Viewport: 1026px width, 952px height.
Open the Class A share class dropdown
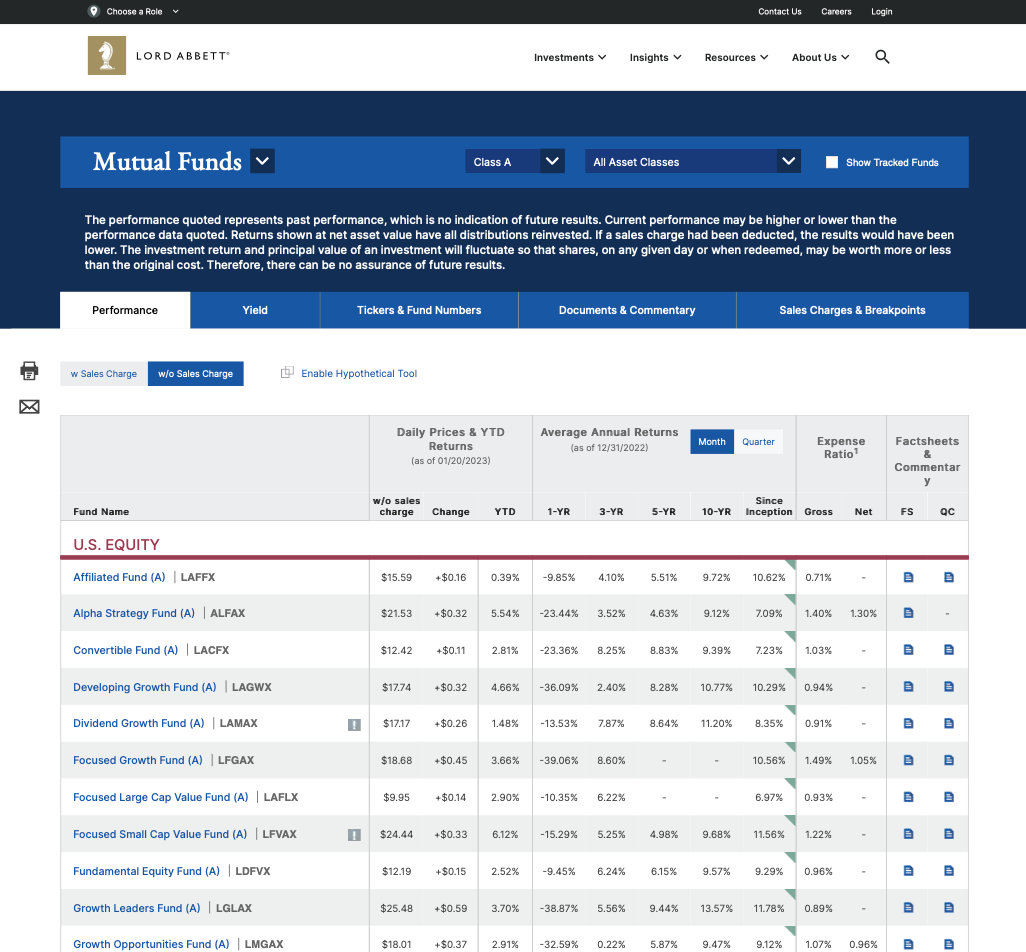click(x=515, y=162)
